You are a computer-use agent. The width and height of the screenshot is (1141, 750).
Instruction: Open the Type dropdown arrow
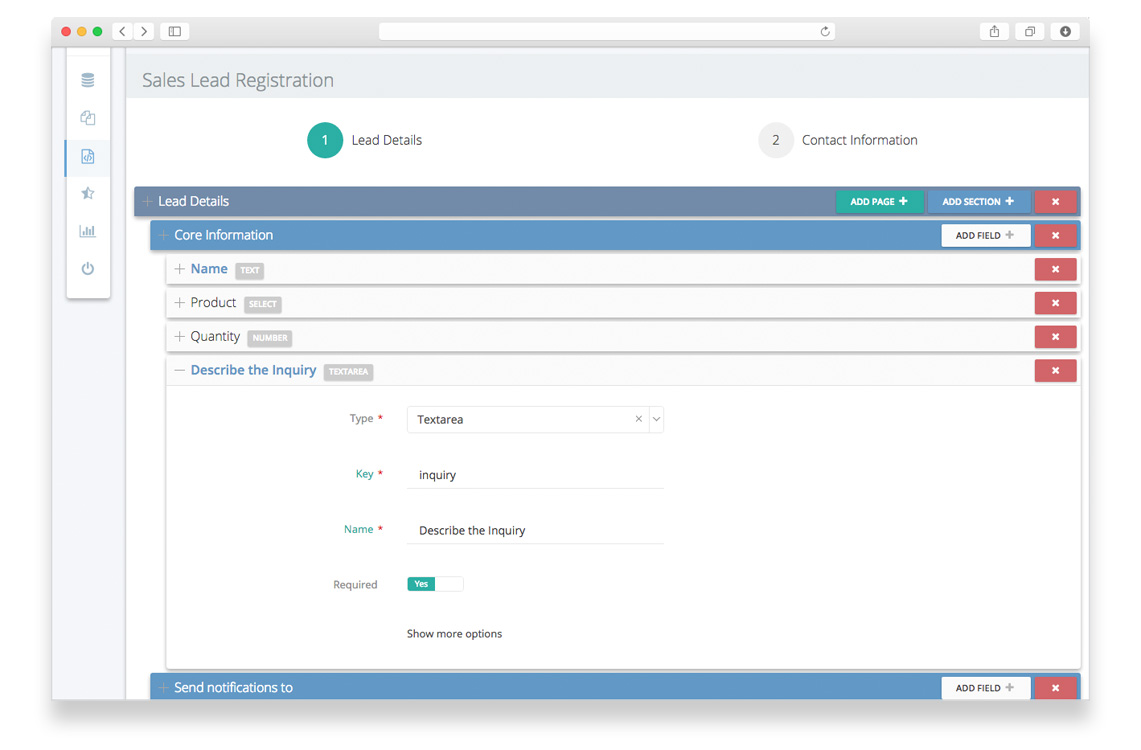(657, 420)
